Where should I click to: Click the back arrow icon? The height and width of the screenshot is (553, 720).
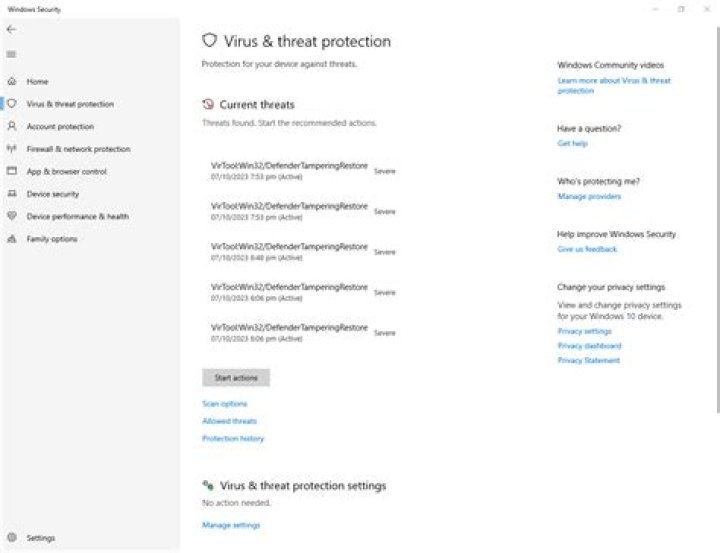tap(11, 29)
